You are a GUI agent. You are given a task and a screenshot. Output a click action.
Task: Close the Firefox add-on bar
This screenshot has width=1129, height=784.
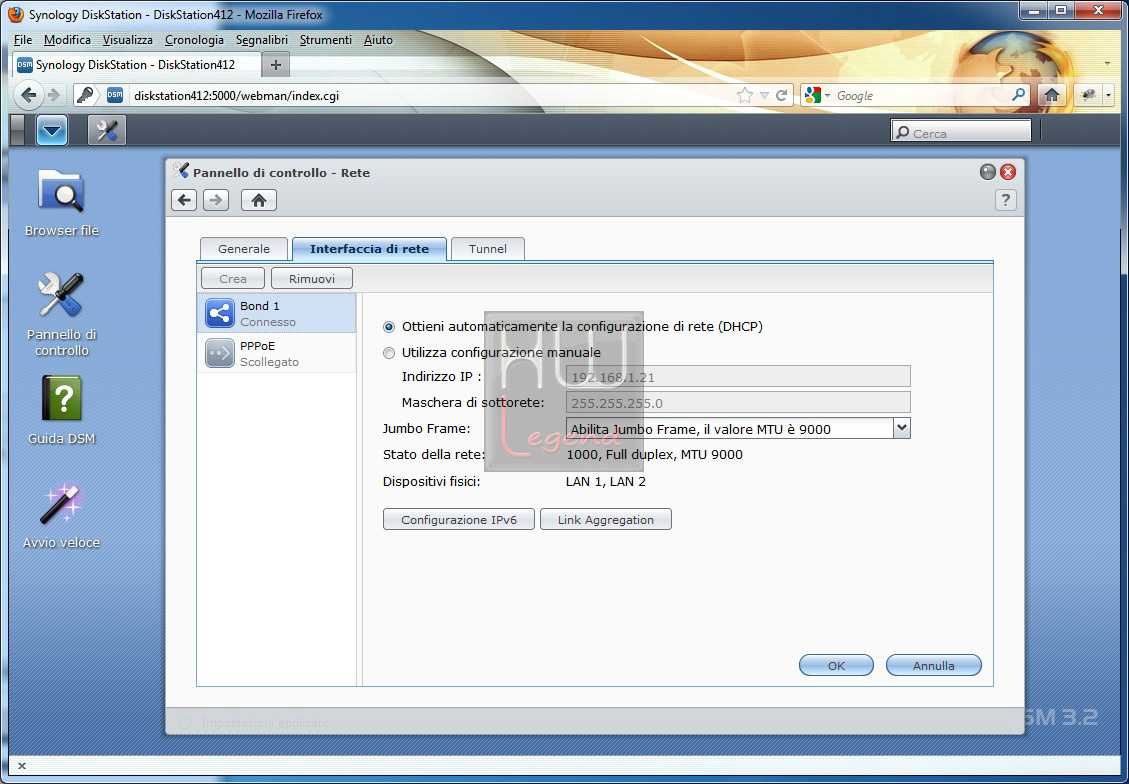click(22, 766)
